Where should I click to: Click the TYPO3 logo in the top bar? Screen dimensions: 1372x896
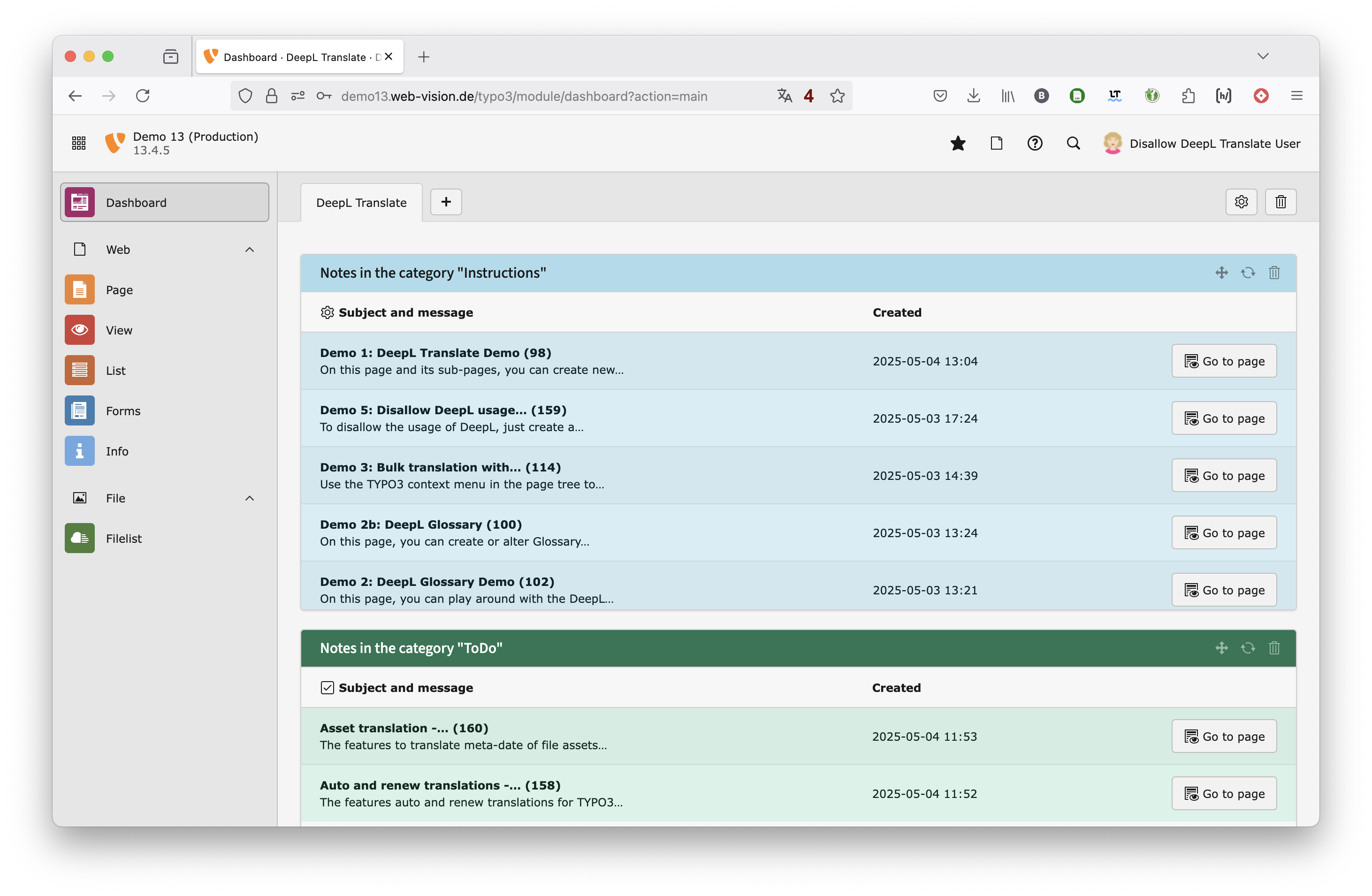[x=114, y=143]
